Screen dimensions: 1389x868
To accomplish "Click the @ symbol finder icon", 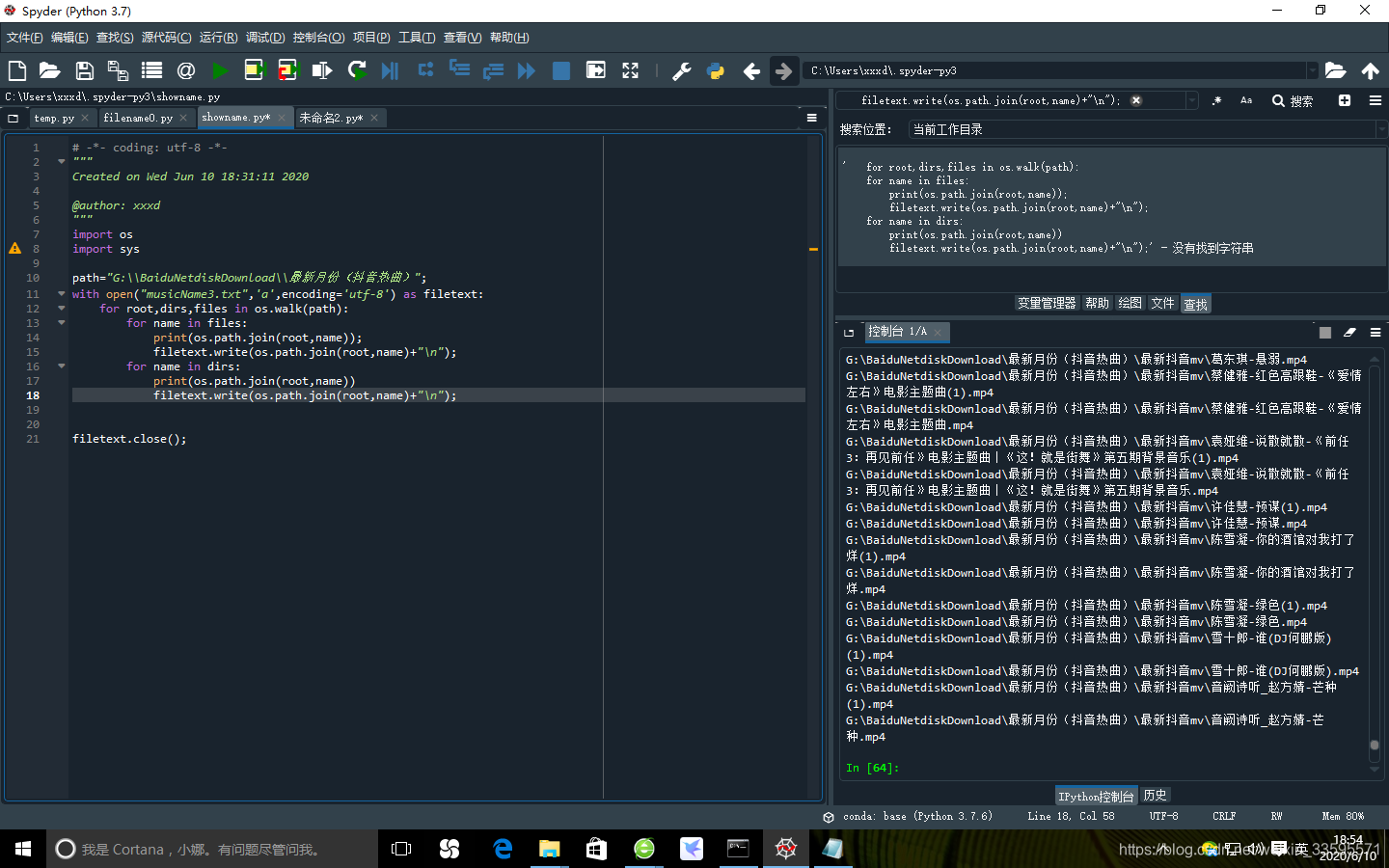I will click(x=185, y=70).
